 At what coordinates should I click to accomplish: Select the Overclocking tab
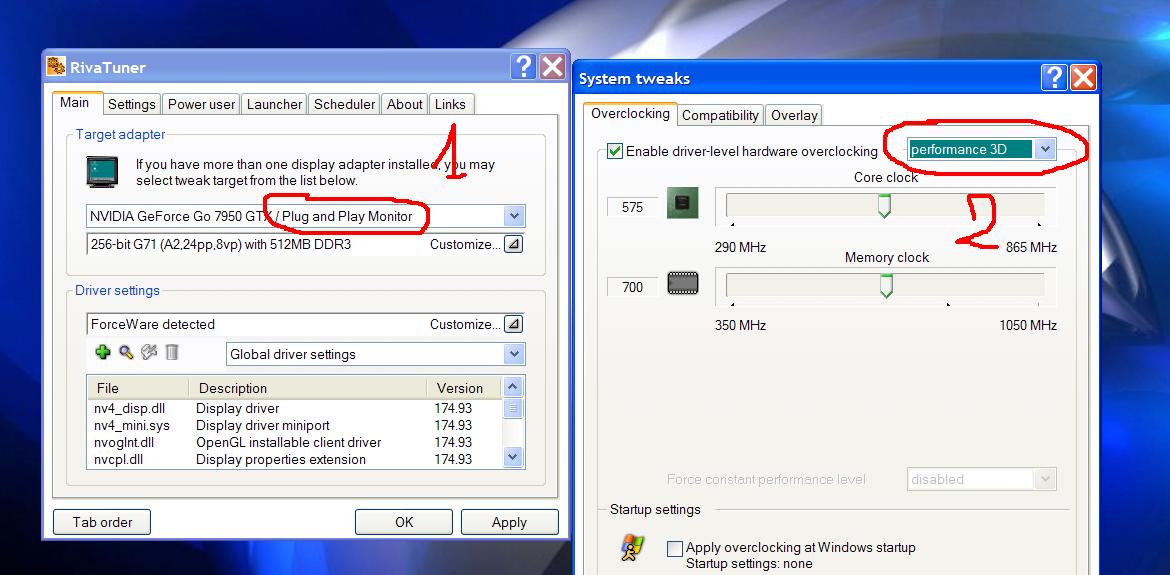(x=631, y=113)
